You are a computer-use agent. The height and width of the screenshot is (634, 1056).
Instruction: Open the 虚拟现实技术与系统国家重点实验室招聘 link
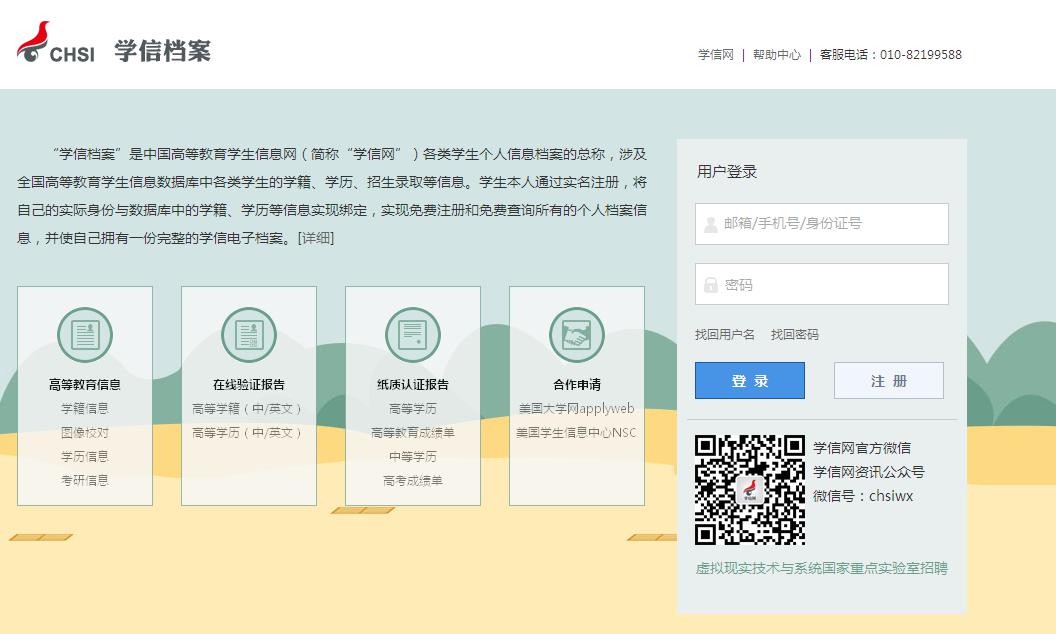tap(822, 568)
